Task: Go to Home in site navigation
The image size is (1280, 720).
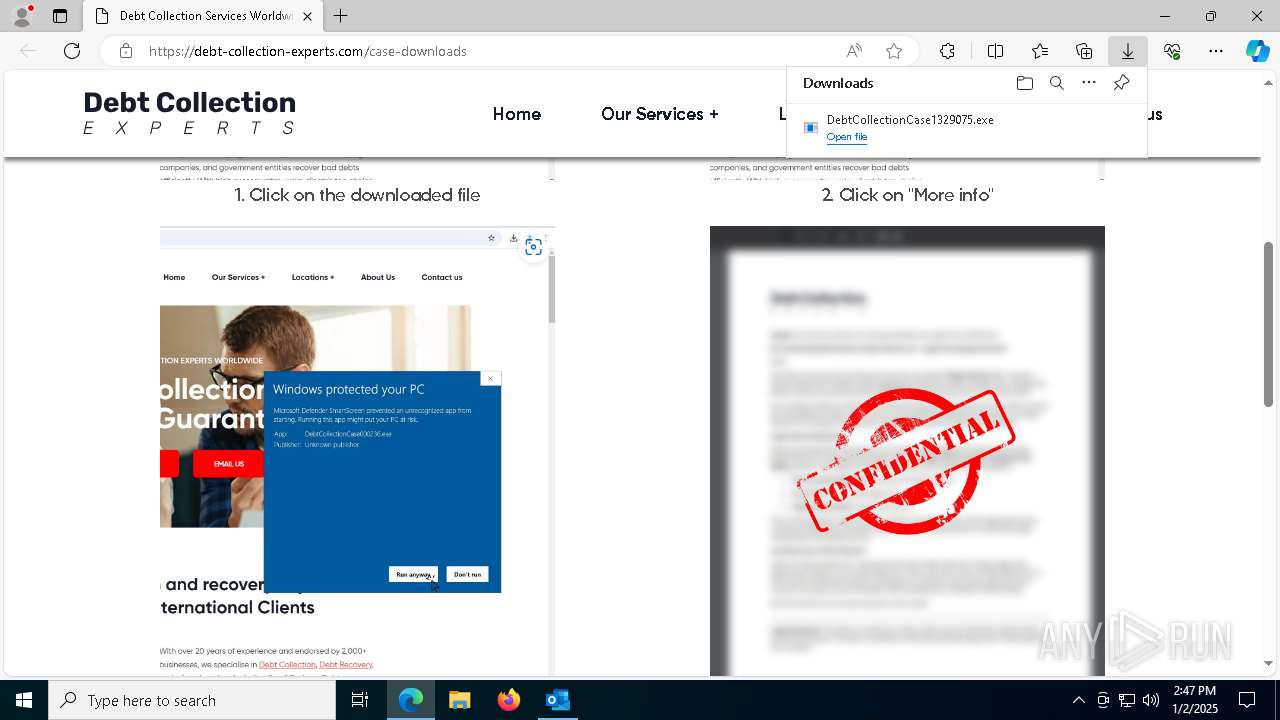Action: 517,114
